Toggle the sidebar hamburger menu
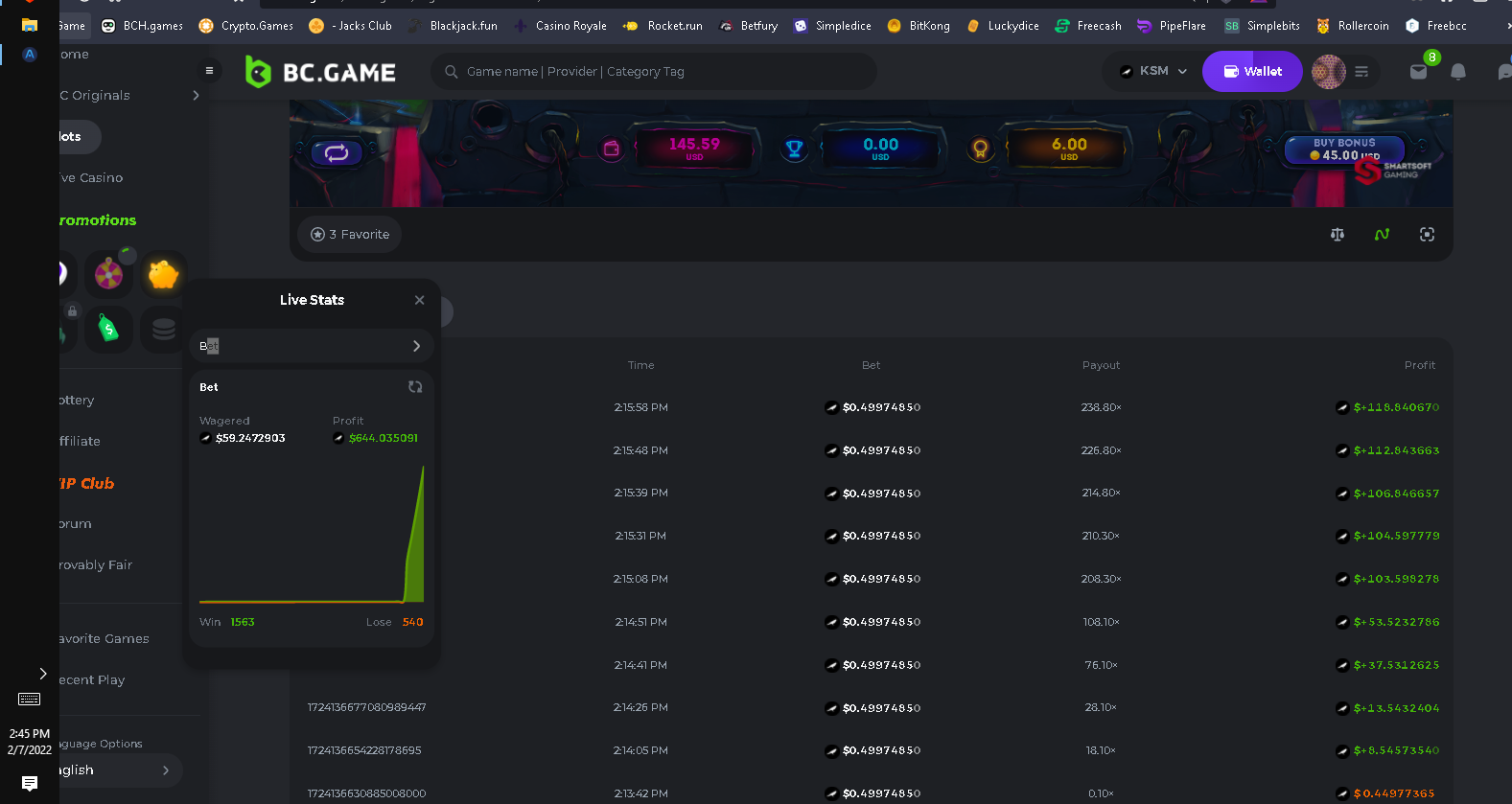This screenshot has height=804, width=1512. 209,71
